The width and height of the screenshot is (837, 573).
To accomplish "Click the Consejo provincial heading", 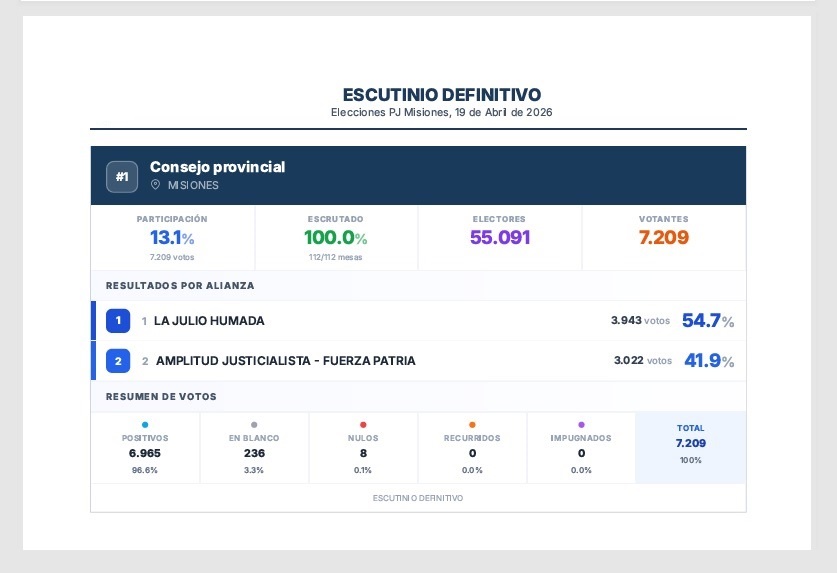I will pos(217,167).
